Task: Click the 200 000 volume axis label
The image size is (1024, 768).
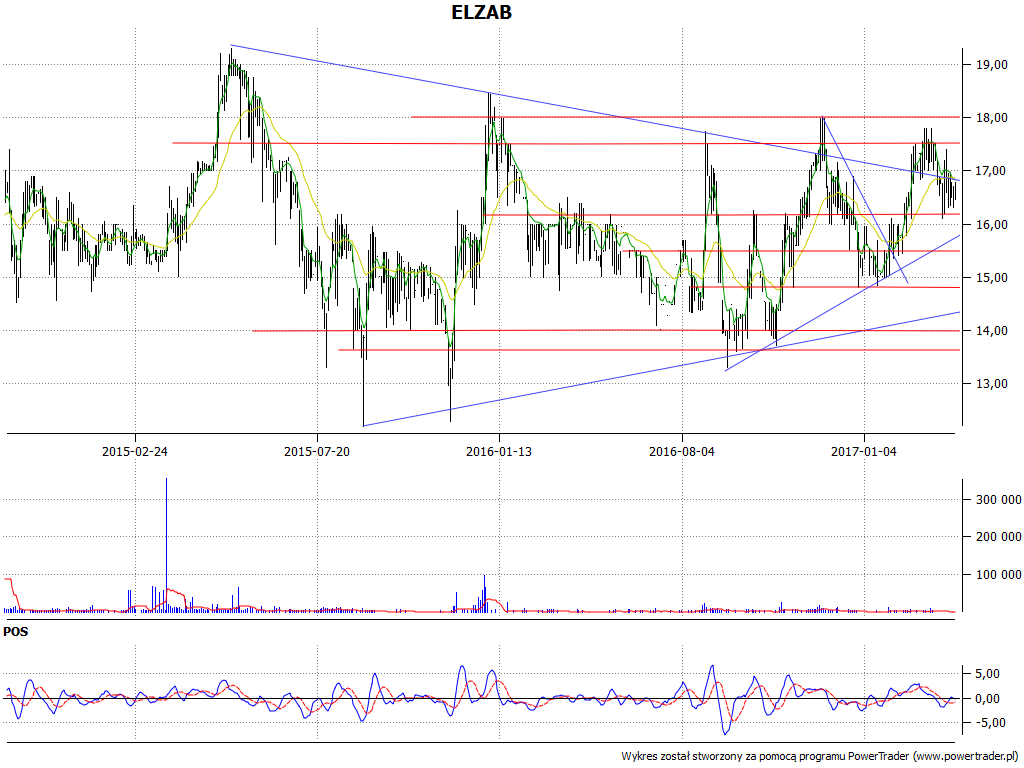Action: 999,537
